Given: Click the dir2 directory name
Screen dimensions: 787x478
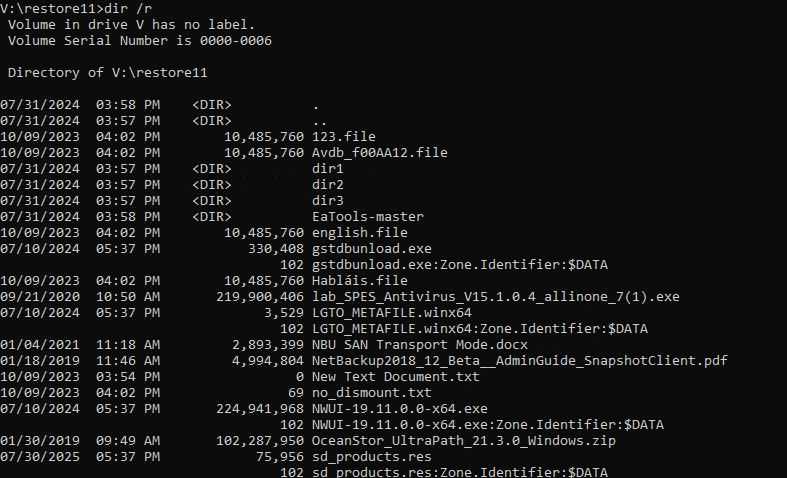Looking at the screenshot, I should coord(328,185).
